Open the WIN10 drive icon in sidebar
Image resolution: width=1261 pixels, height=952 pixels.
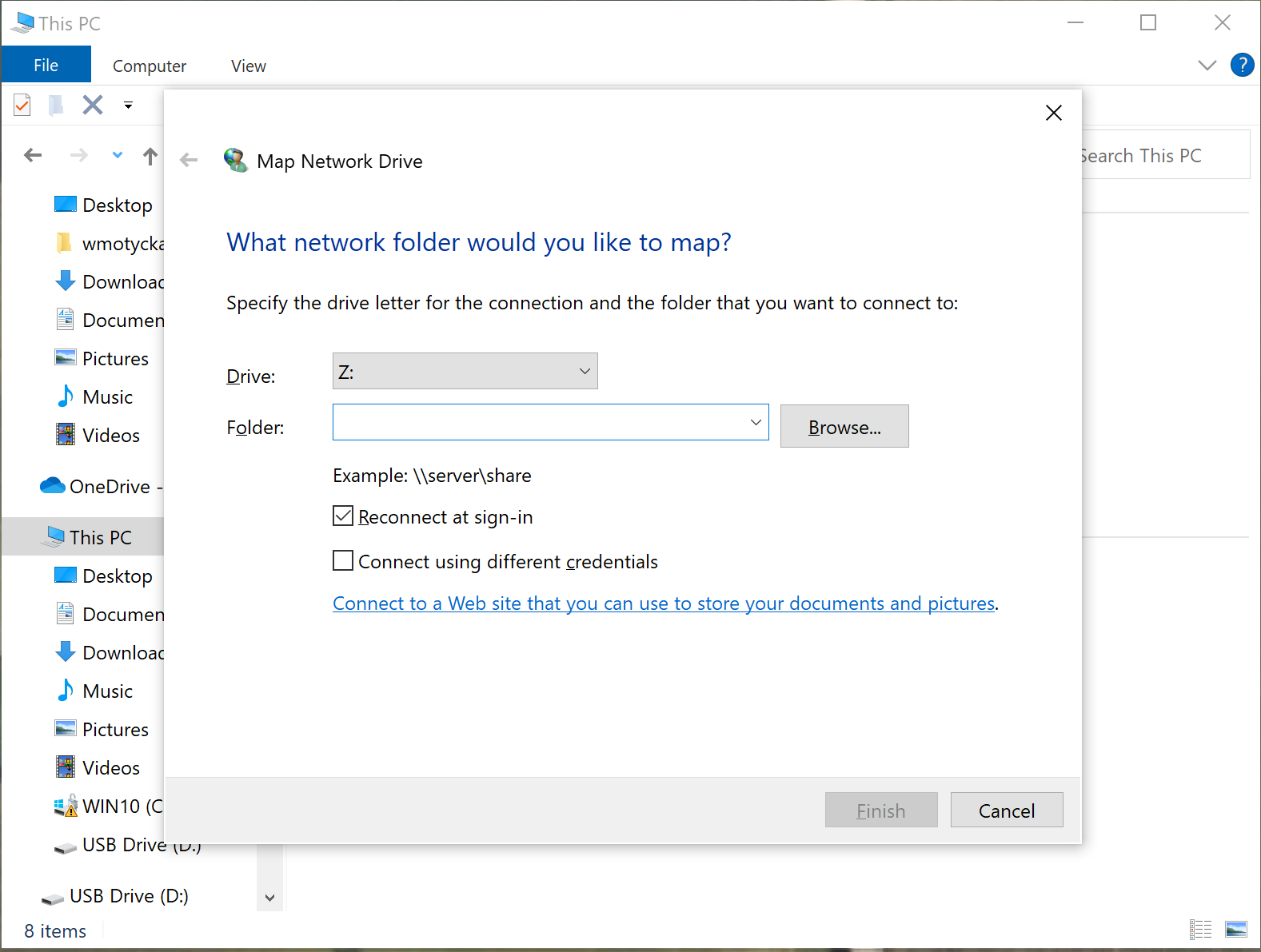tap(66, 806)
